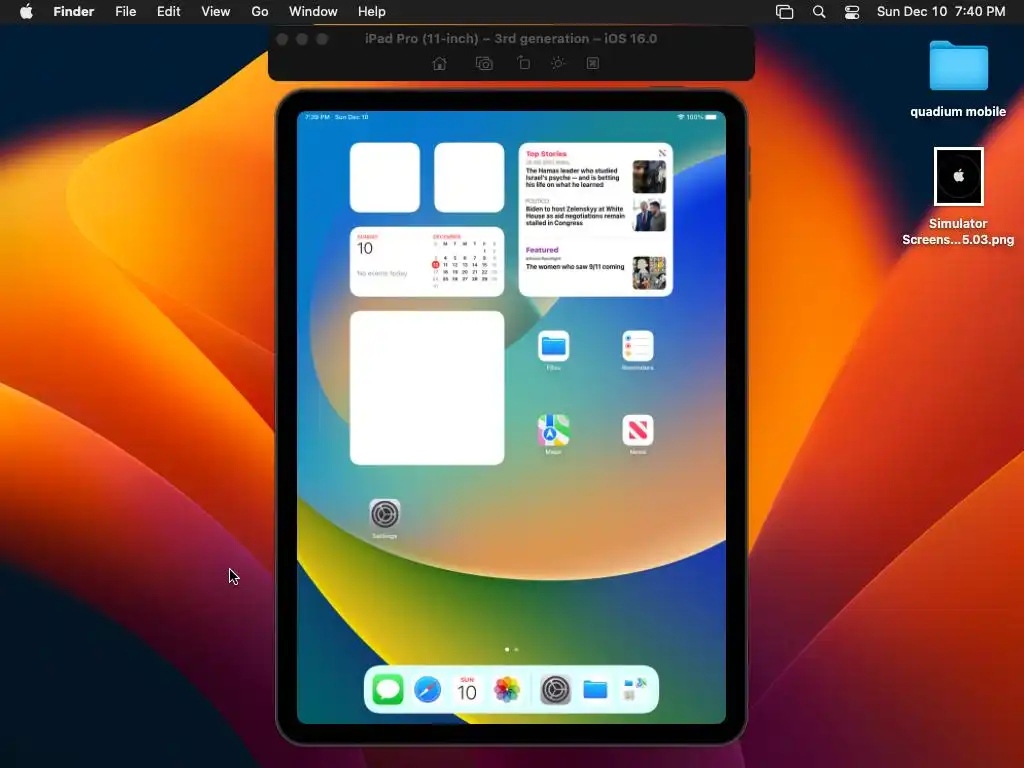
Task: Click the simulator window title iPad Pro
Action: [x=511, y=39]
